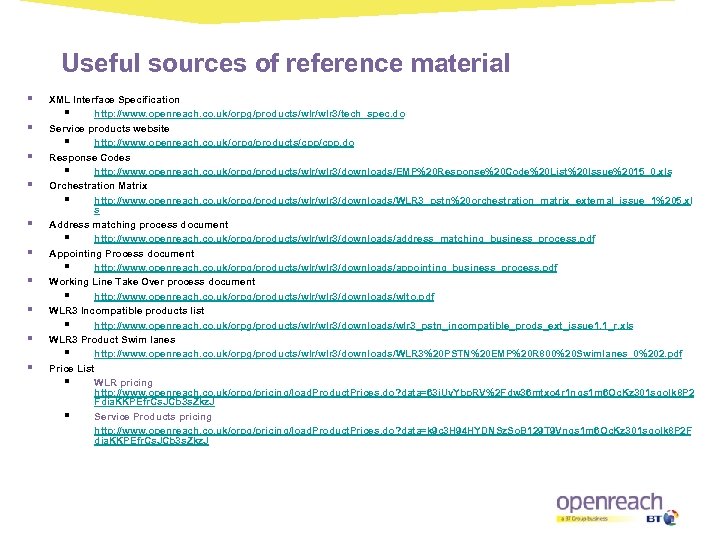Select the 'Orchestration Matrix' heading
Image resolution: width=720 pixels, height=540 pixels.
(98, 186)
